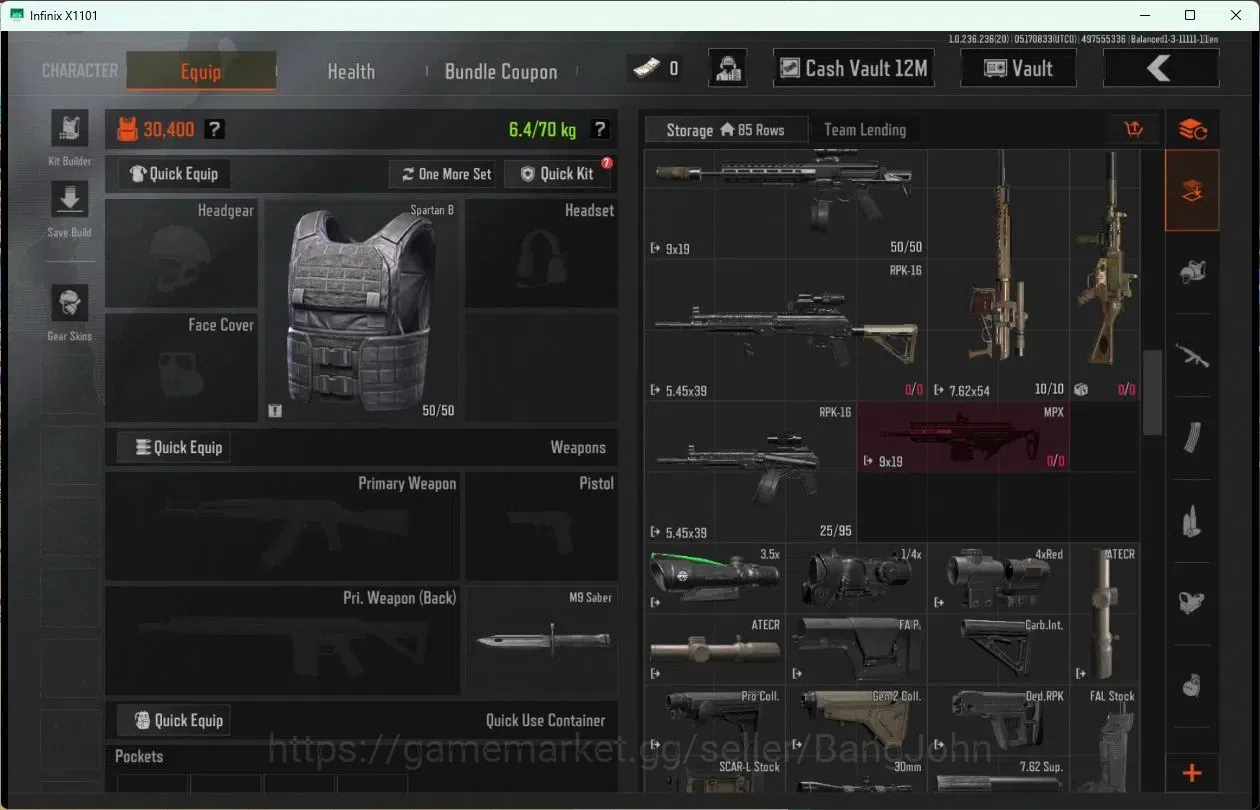Click the Save Build download icon
Image resolution: width=1260 pixels, height=810 pixels.
click(x=69, y=200)
